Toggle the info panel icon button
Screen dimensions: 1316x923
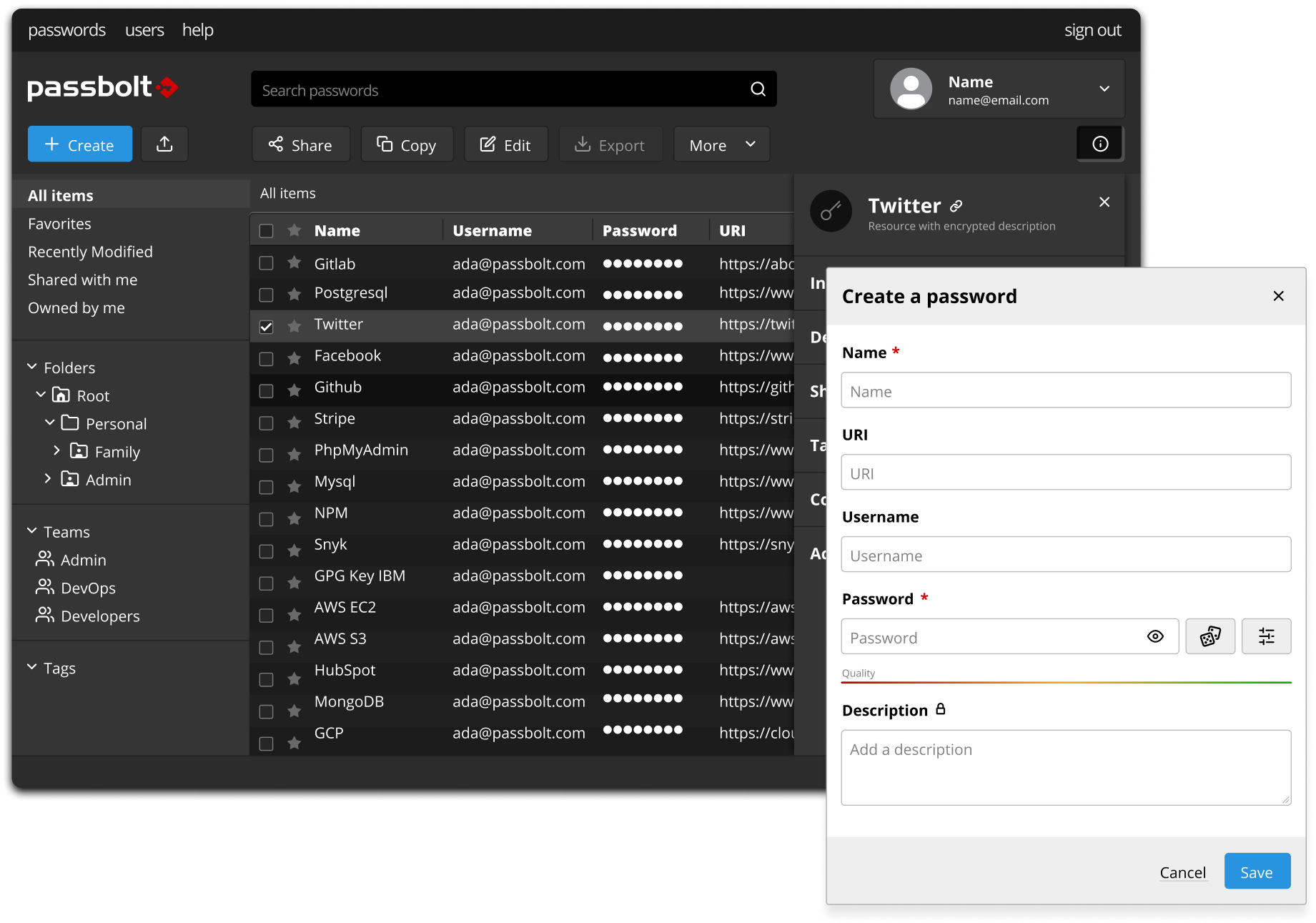[x=1100, y=144]
